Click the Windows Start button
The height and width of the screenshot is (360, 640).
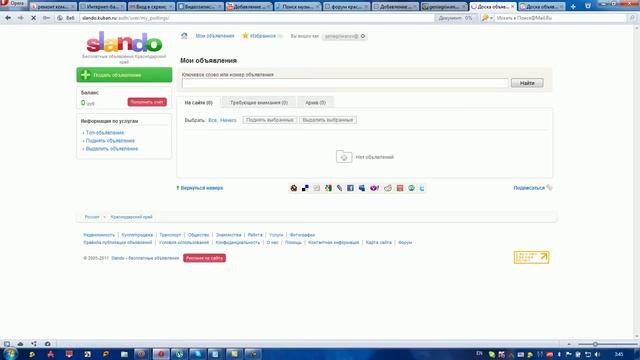[x=9, y=354]
